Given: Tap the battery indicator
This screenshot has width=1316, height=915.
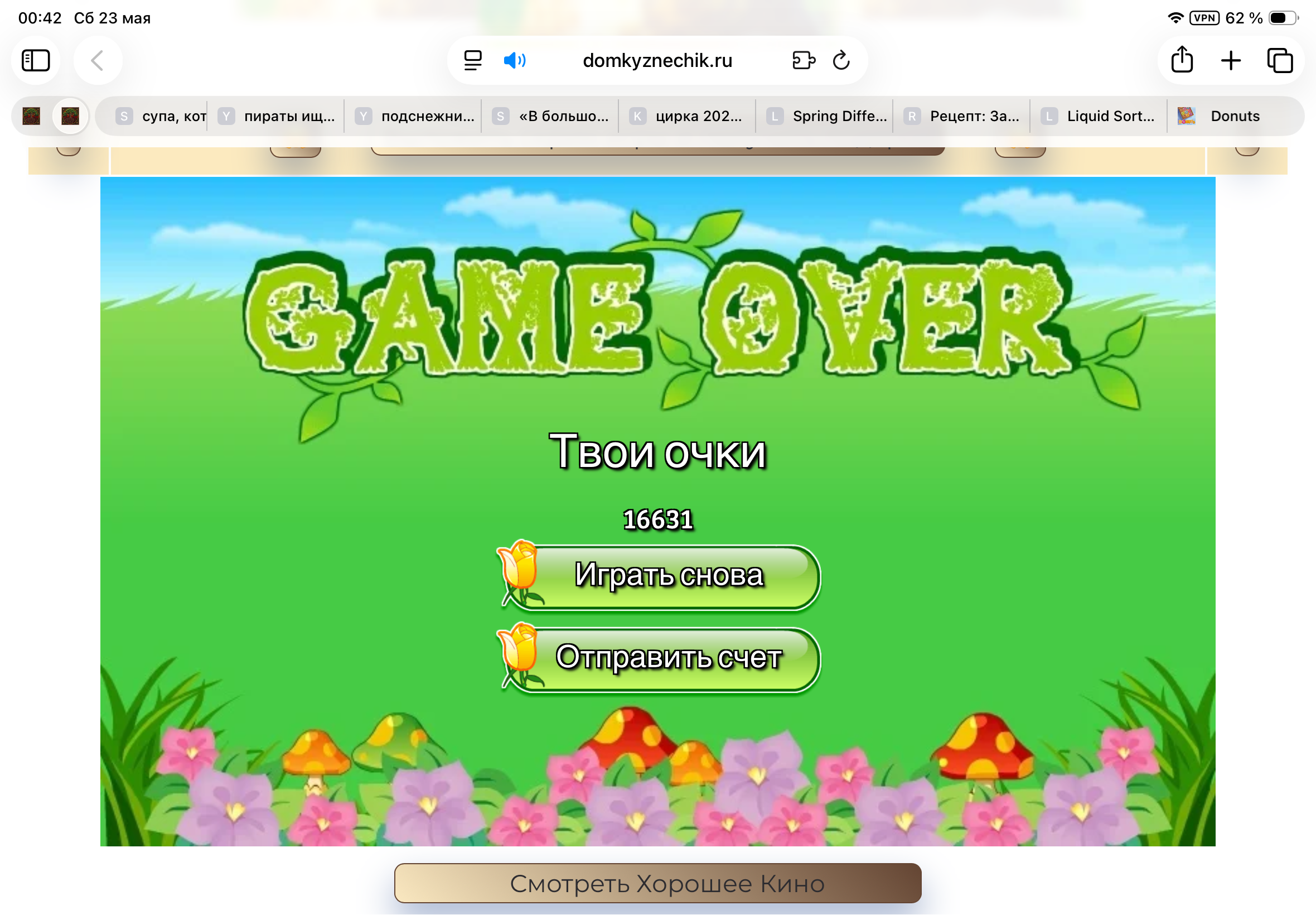Looking at the screenshot, I should click(1283, 18).
